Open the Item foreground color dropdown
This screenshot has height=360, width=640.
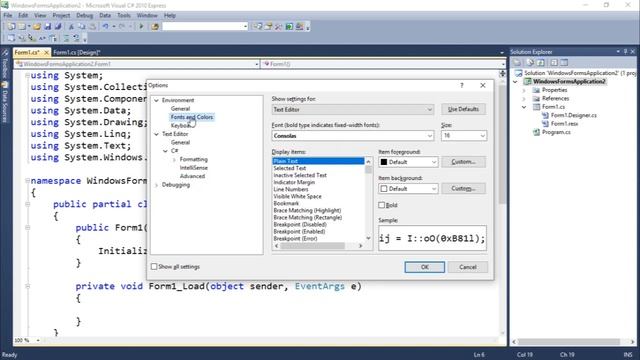(x=408, y=162)
